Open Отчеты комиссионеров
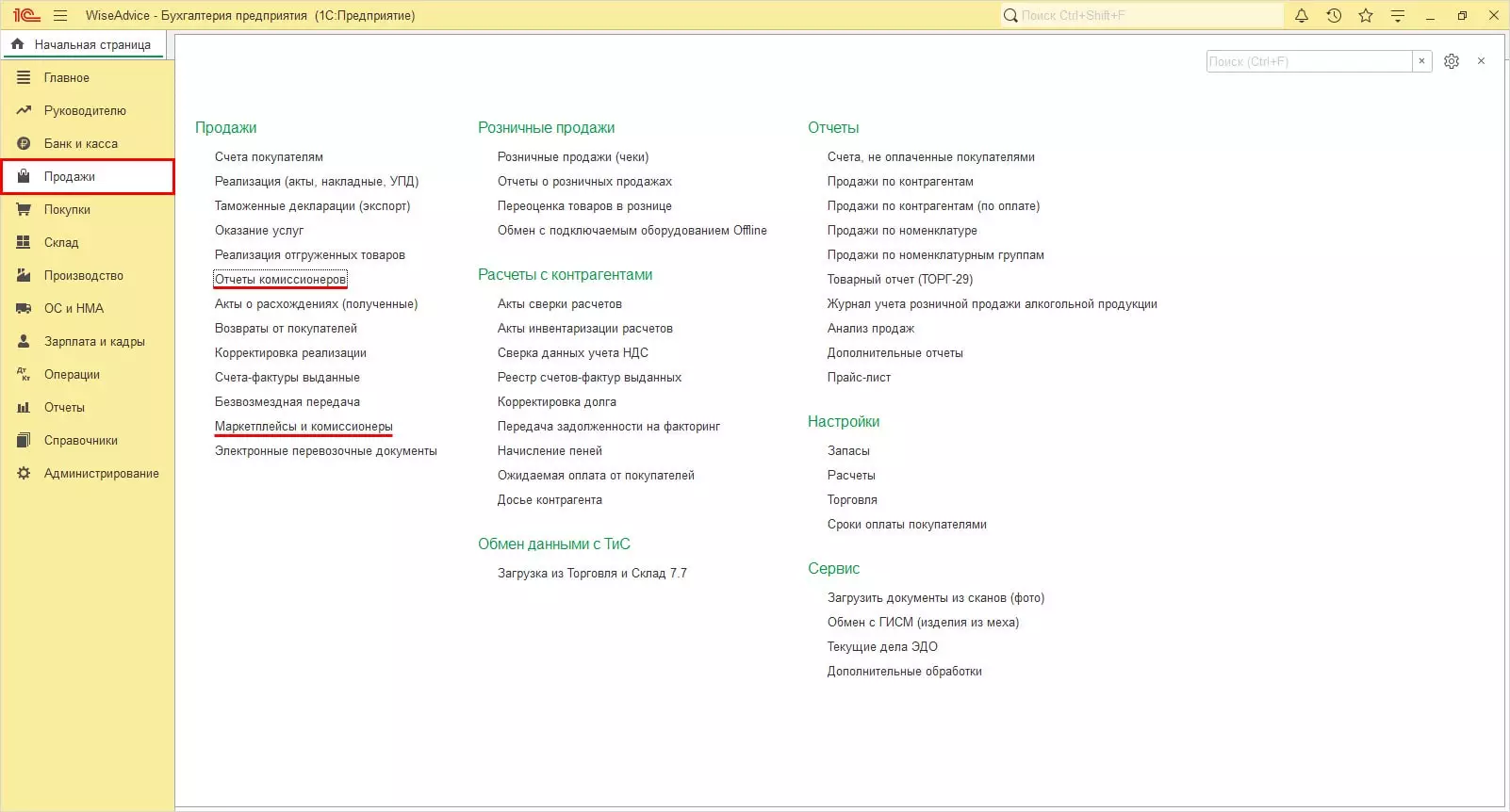Screen dimensions: 1510x812 (x=281, y=279)
